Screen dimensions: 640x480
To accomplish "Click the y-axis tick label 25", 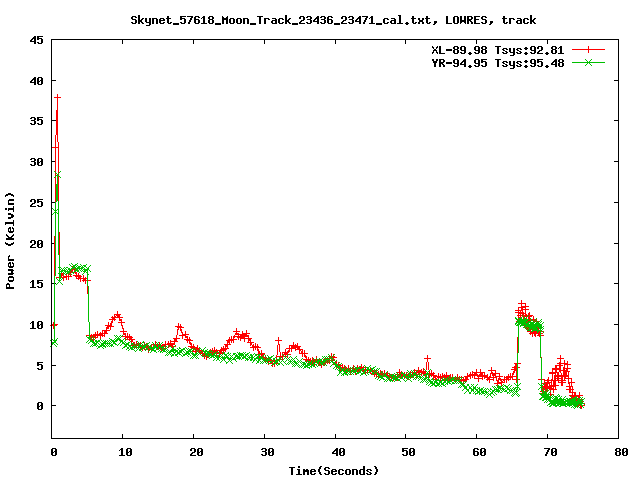I will point(36,203).
